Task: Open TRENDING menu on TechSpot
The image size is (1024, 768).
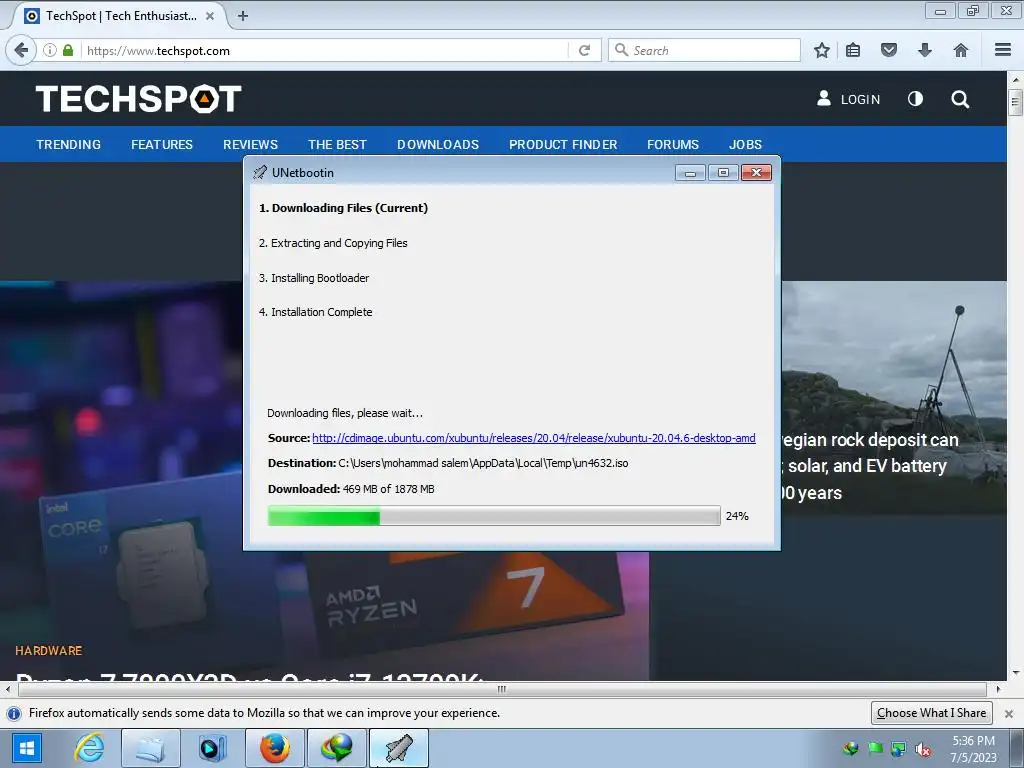Action: [x=69, y=144]
